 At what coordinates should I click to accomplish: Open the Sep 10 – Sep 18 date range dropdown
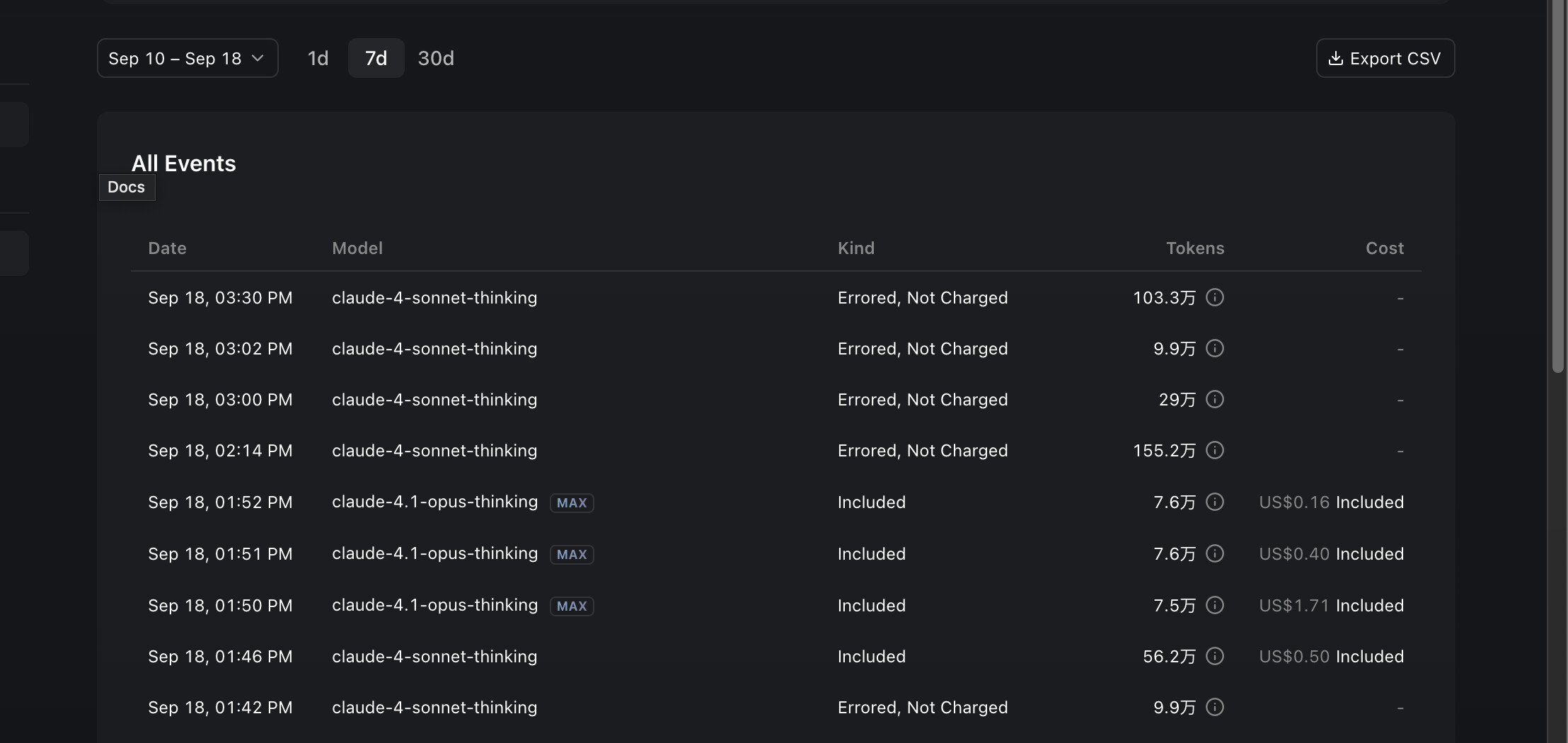tap(188, 58)
